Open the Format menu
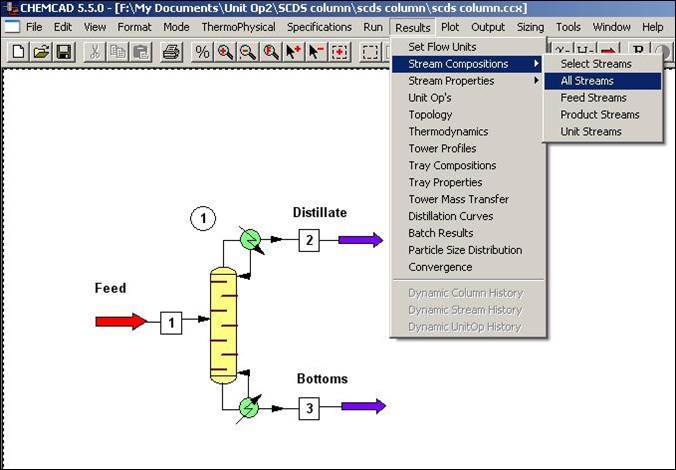This screenshot has height=470, width=676. (135, 27)
